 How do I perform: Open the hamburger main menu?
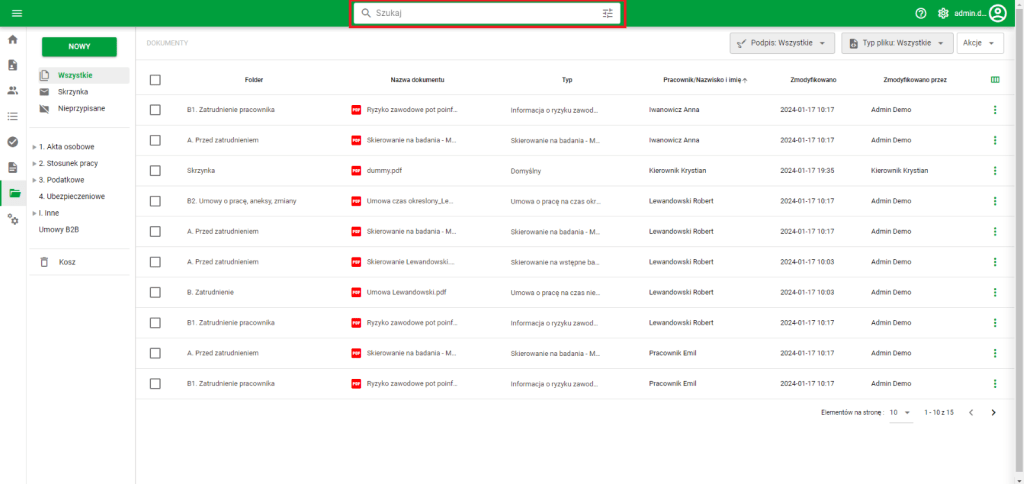tap(16, 13)
